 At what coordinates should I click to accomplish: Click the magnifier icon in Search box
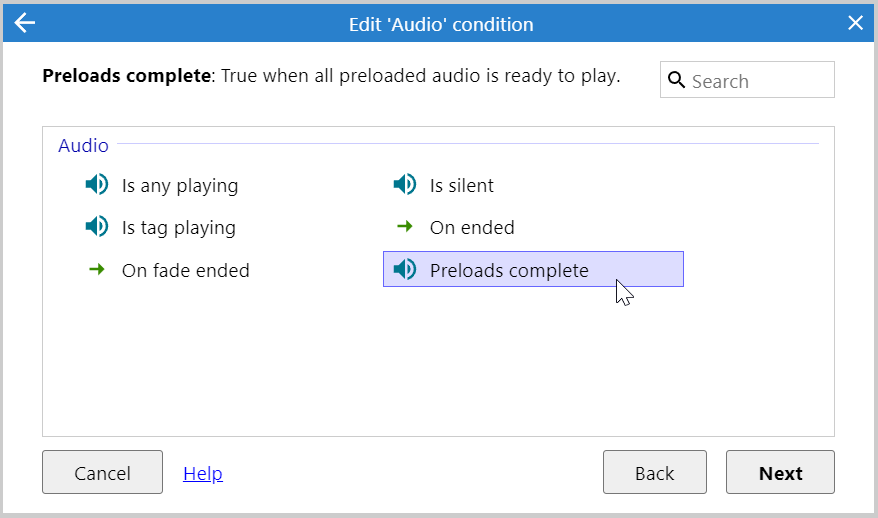point(676,80)
